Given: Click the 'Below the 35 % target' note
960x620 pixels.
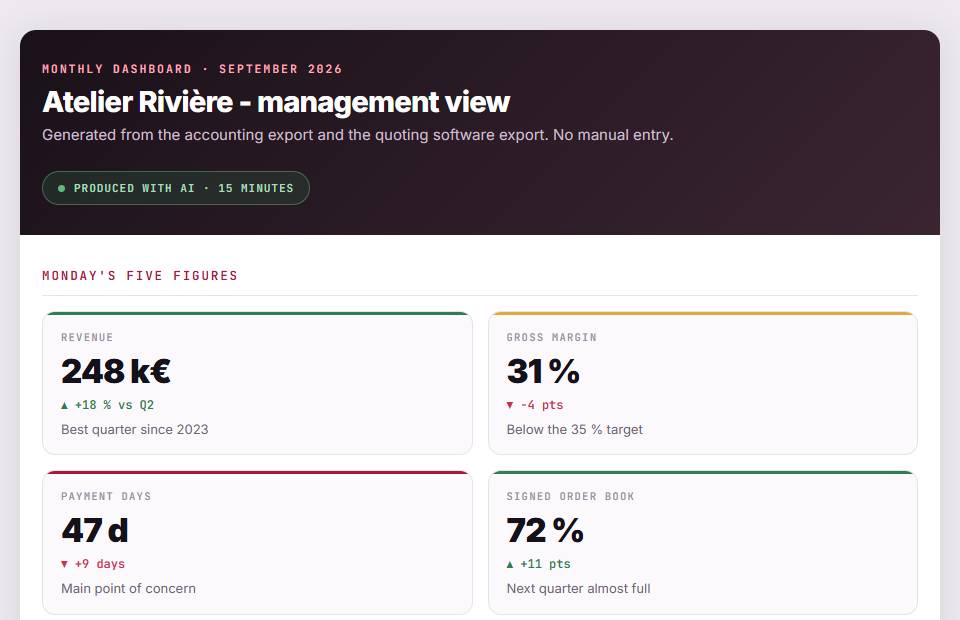Looking at the screenshot, I should (574, 430).
